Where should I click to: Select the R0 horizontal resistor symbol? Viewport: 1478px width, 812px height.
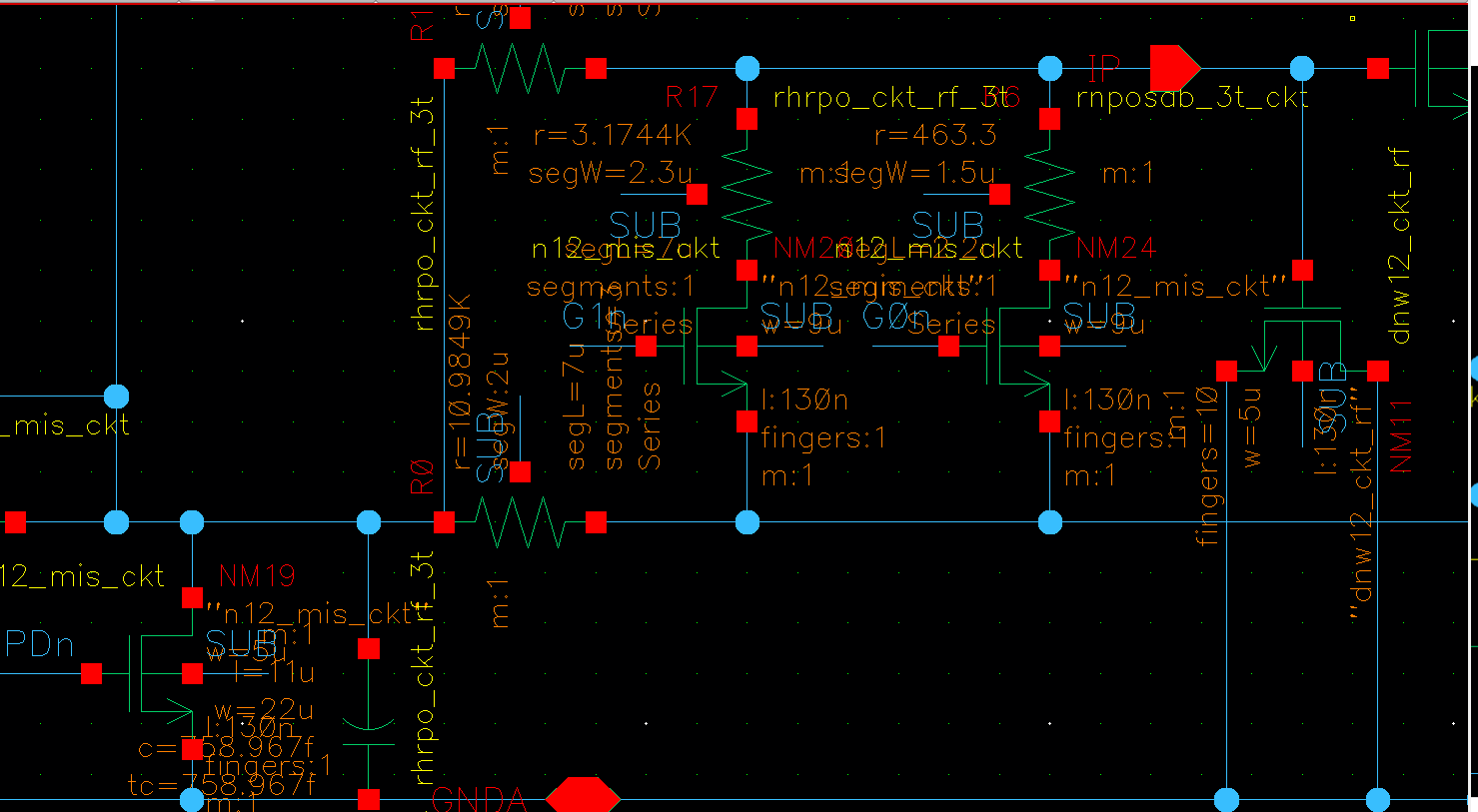point(520,522)
